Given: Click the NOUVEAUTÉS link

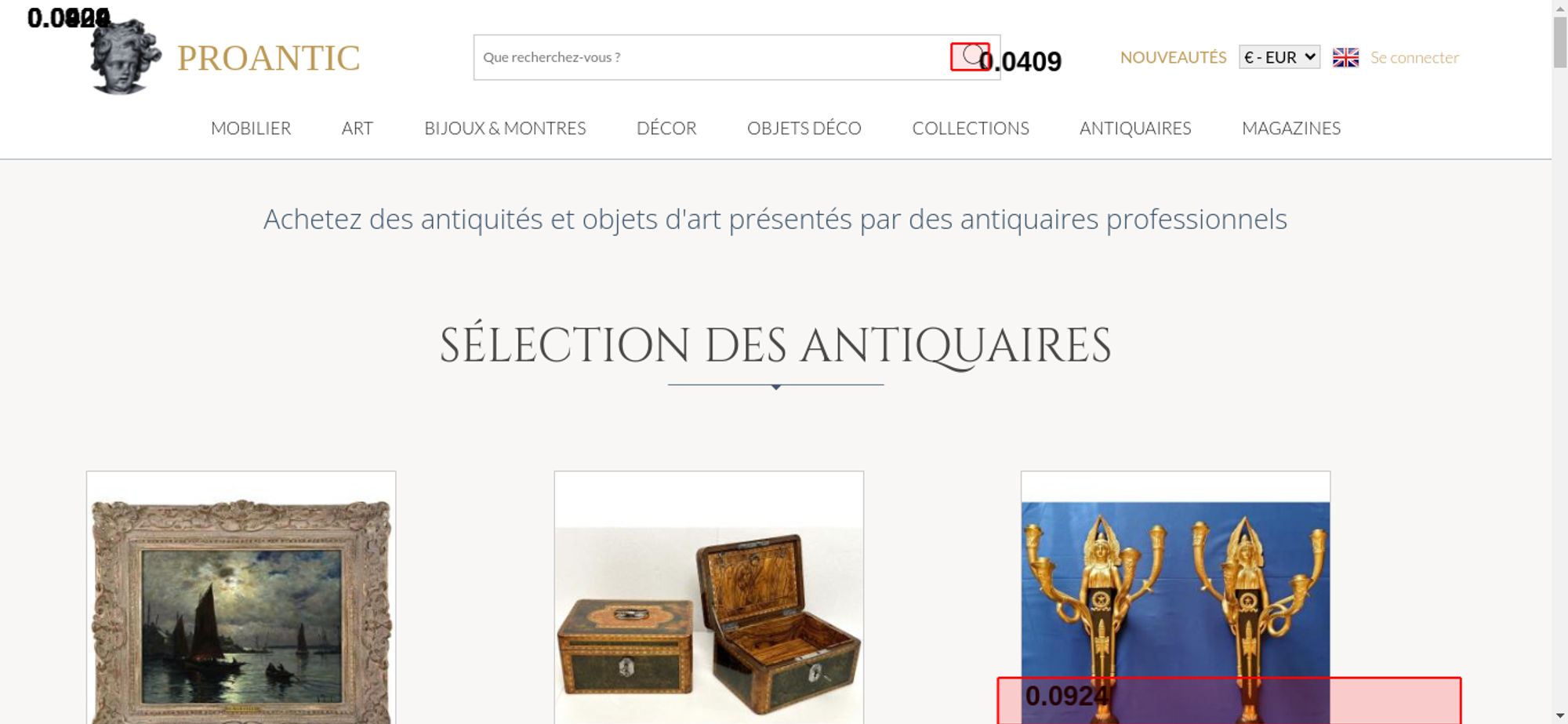Looking at the screenshot, I should pos(1173,57).
